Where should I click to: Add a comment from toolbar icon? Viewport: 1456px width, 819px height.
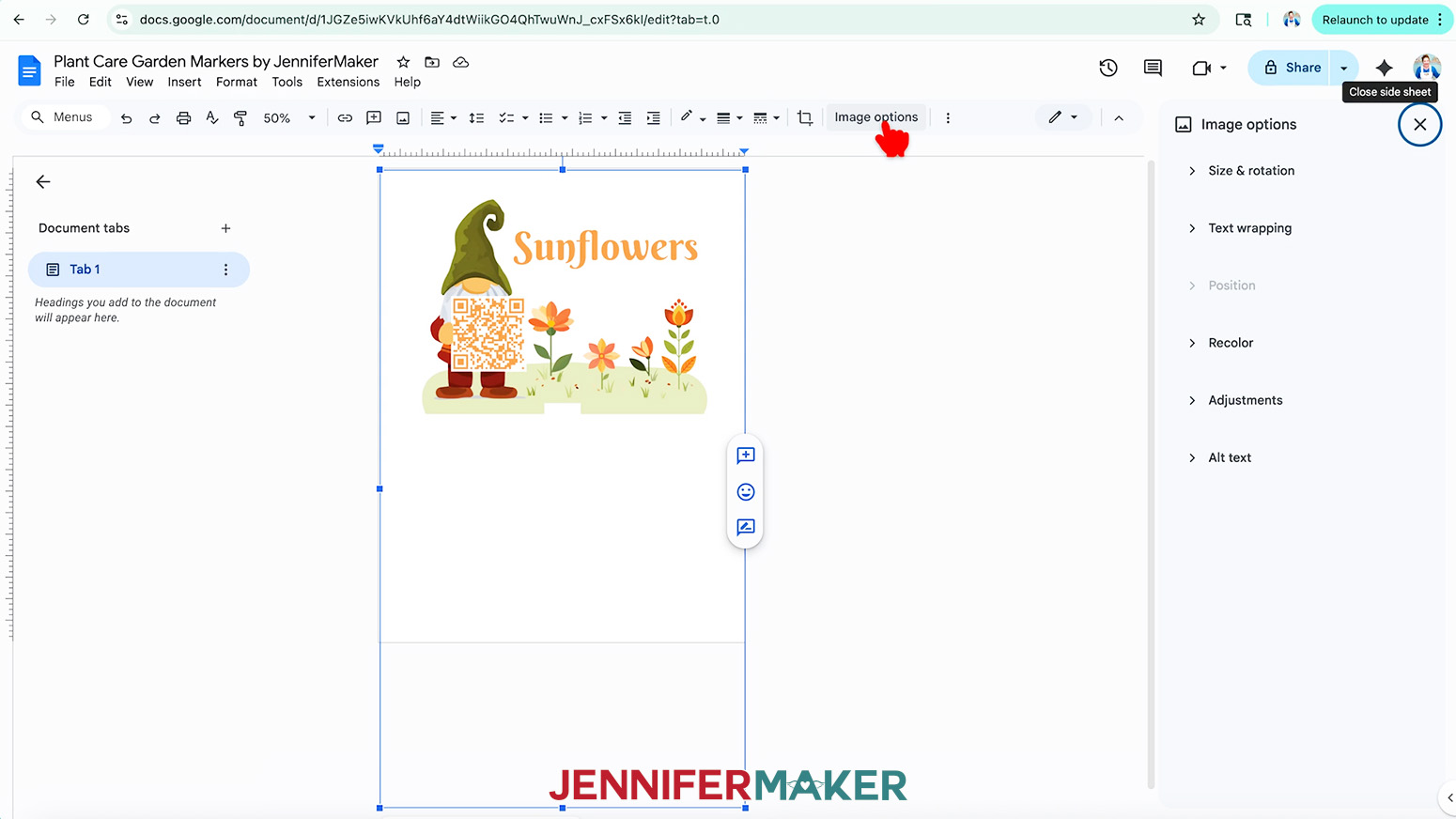click(374, 118)
